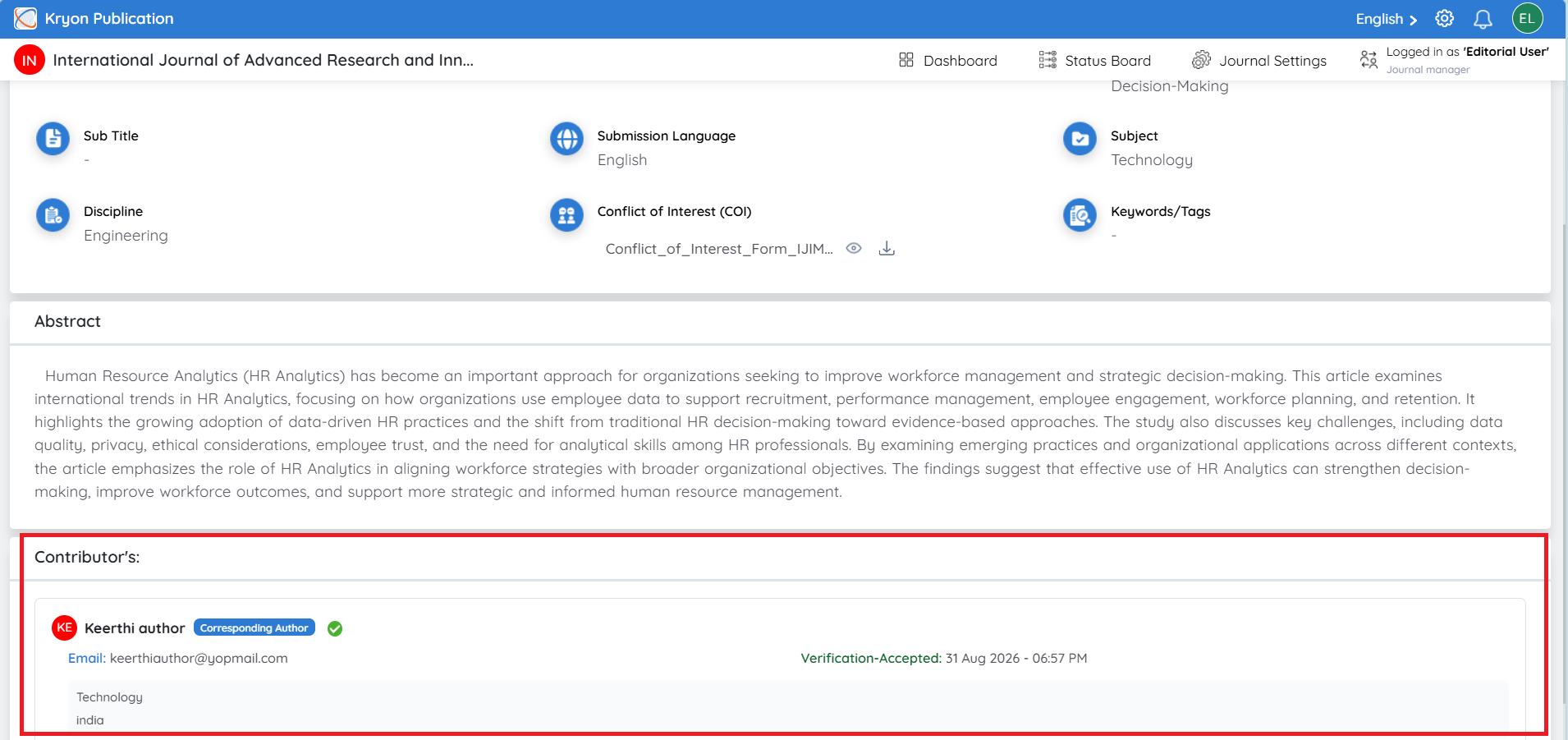Click the English submission language value
Screen dimensions: 1568x740
coord(622,160)
